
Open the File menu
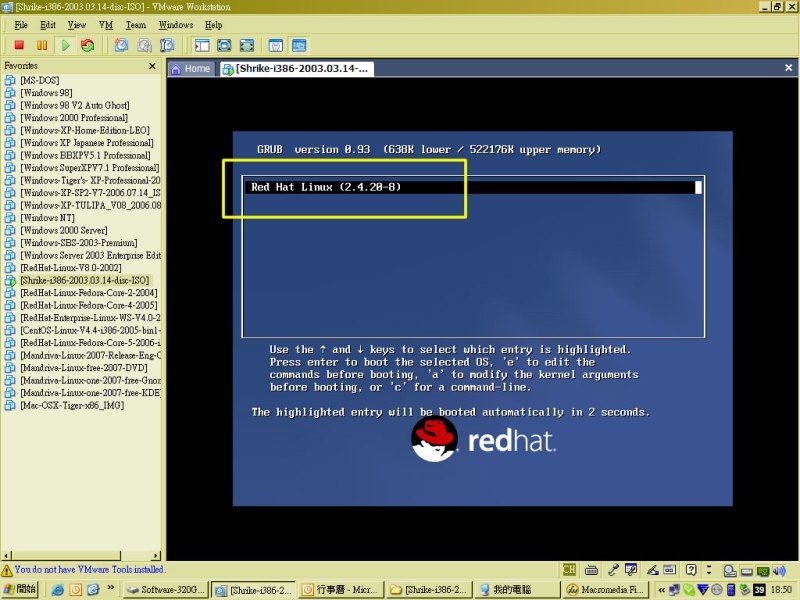coord(21,24)
